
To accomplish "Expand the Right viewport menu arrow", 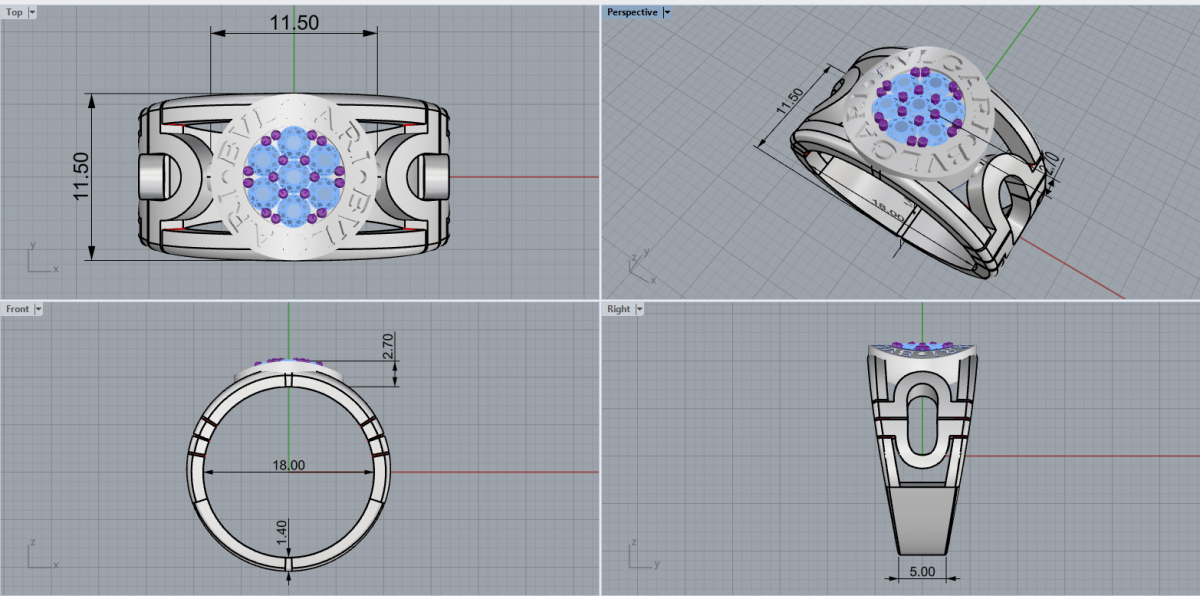I will 639,309.
